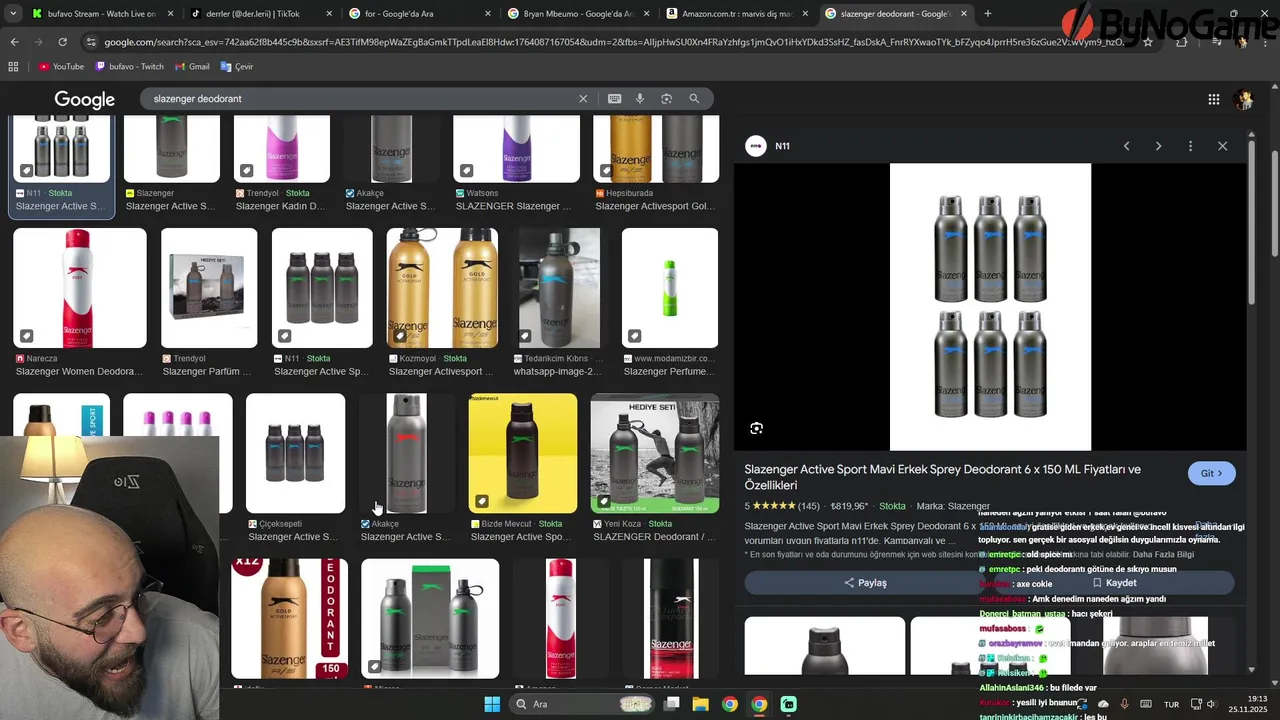Image resolution: width=1280 pixels, height=720 pixels.
Task: Open the TUR language indicator
Action: [x=1171, y=704]
